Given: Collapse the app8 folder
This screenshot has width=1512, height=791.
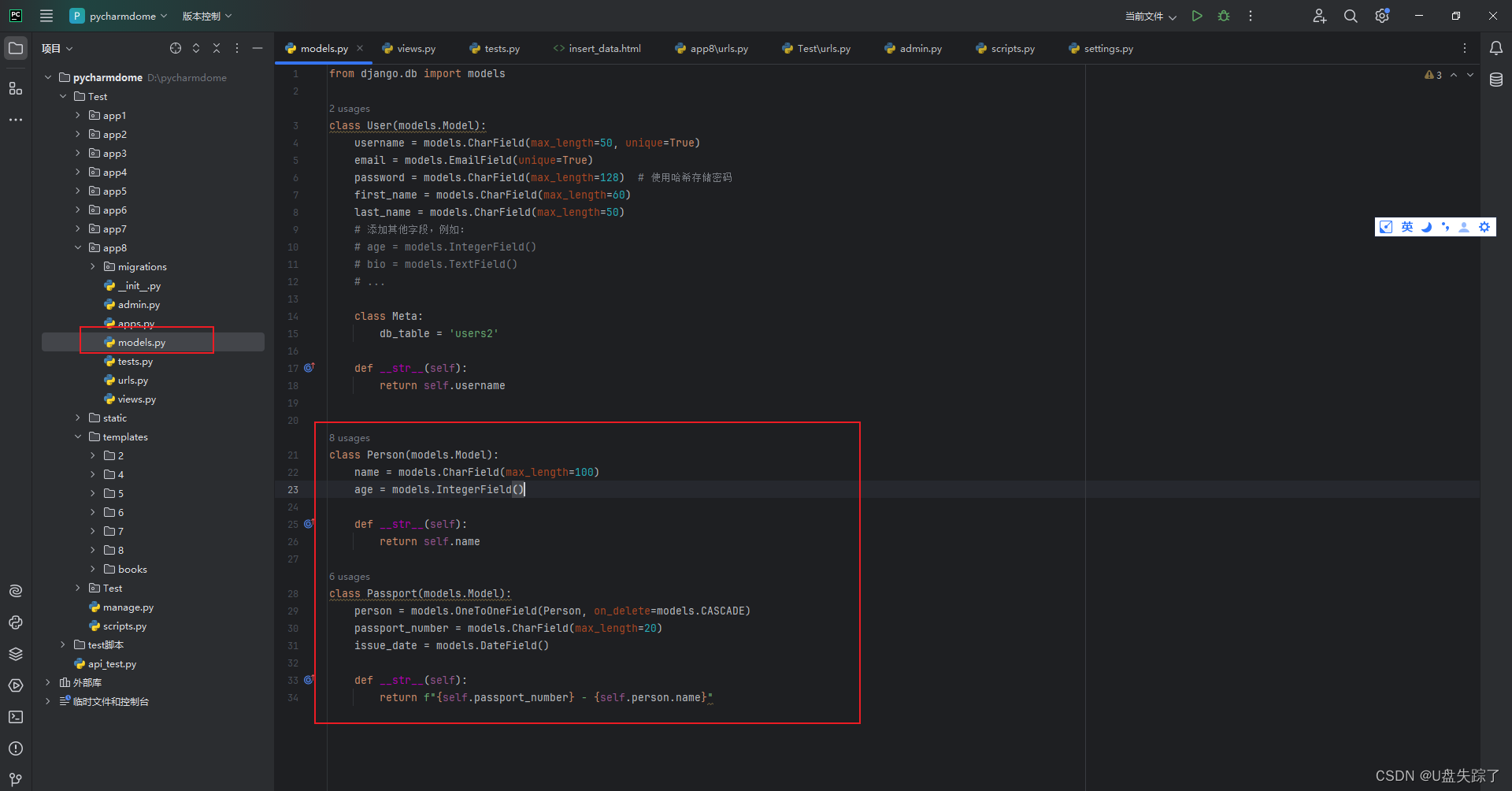Looking at the screenshot, I should coord(78,247).
